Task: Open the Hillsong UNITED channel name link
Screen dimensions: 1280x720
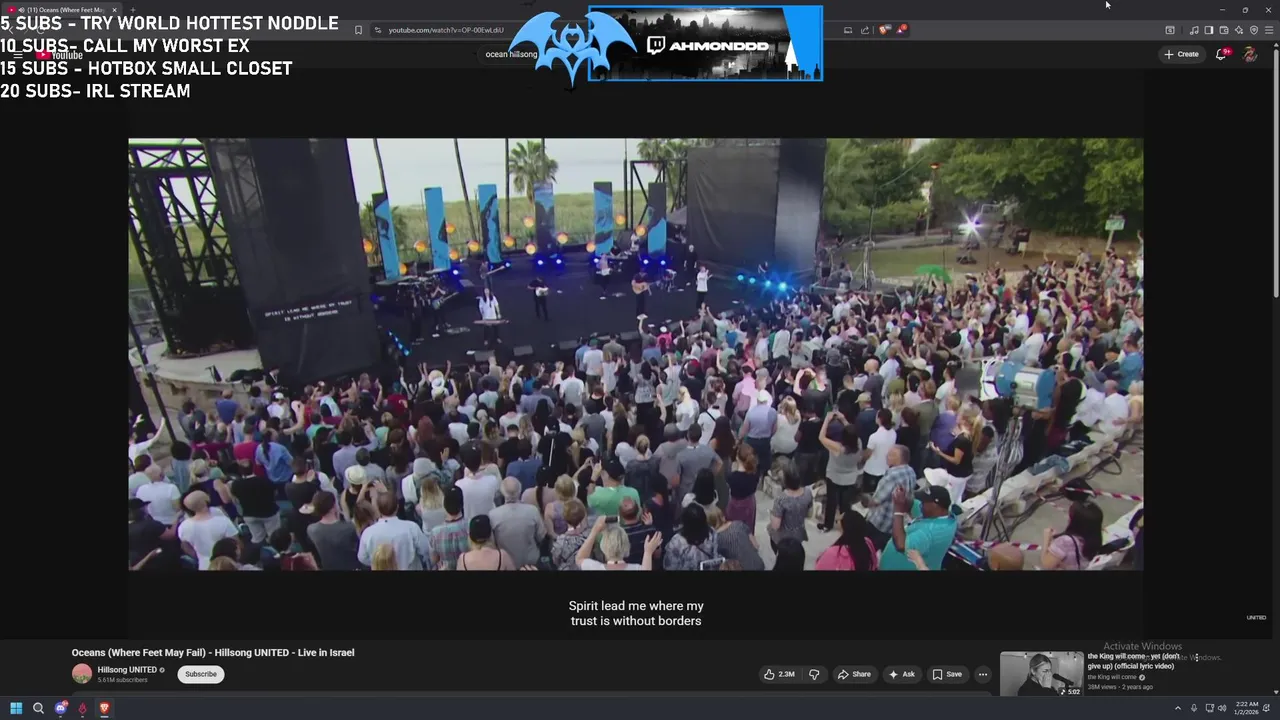Action: [127, 670]
